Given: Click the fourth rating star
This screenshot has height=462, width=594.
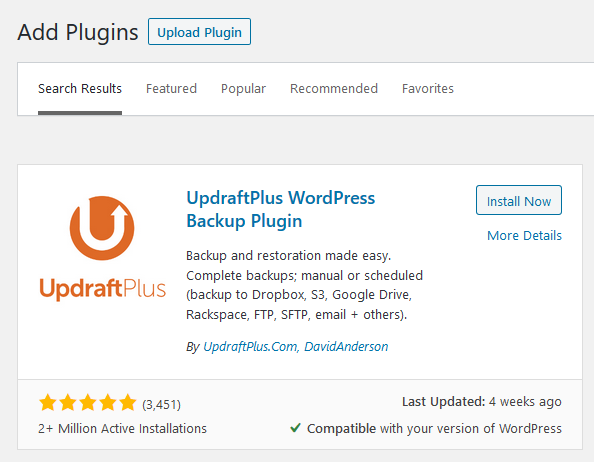Looking at the screenshot, I should click(x=108, y=403).
